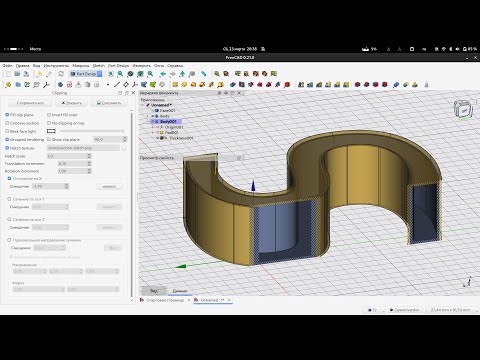Viewport: 480px width, 360px height.
Task: Open the Инструменты menu
Action: coord(56,66)
